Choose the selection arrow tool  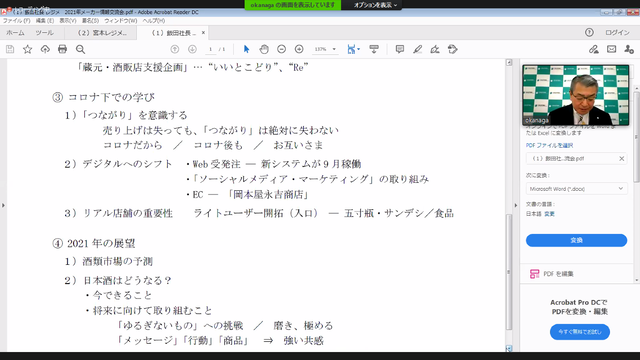[246, 49]
